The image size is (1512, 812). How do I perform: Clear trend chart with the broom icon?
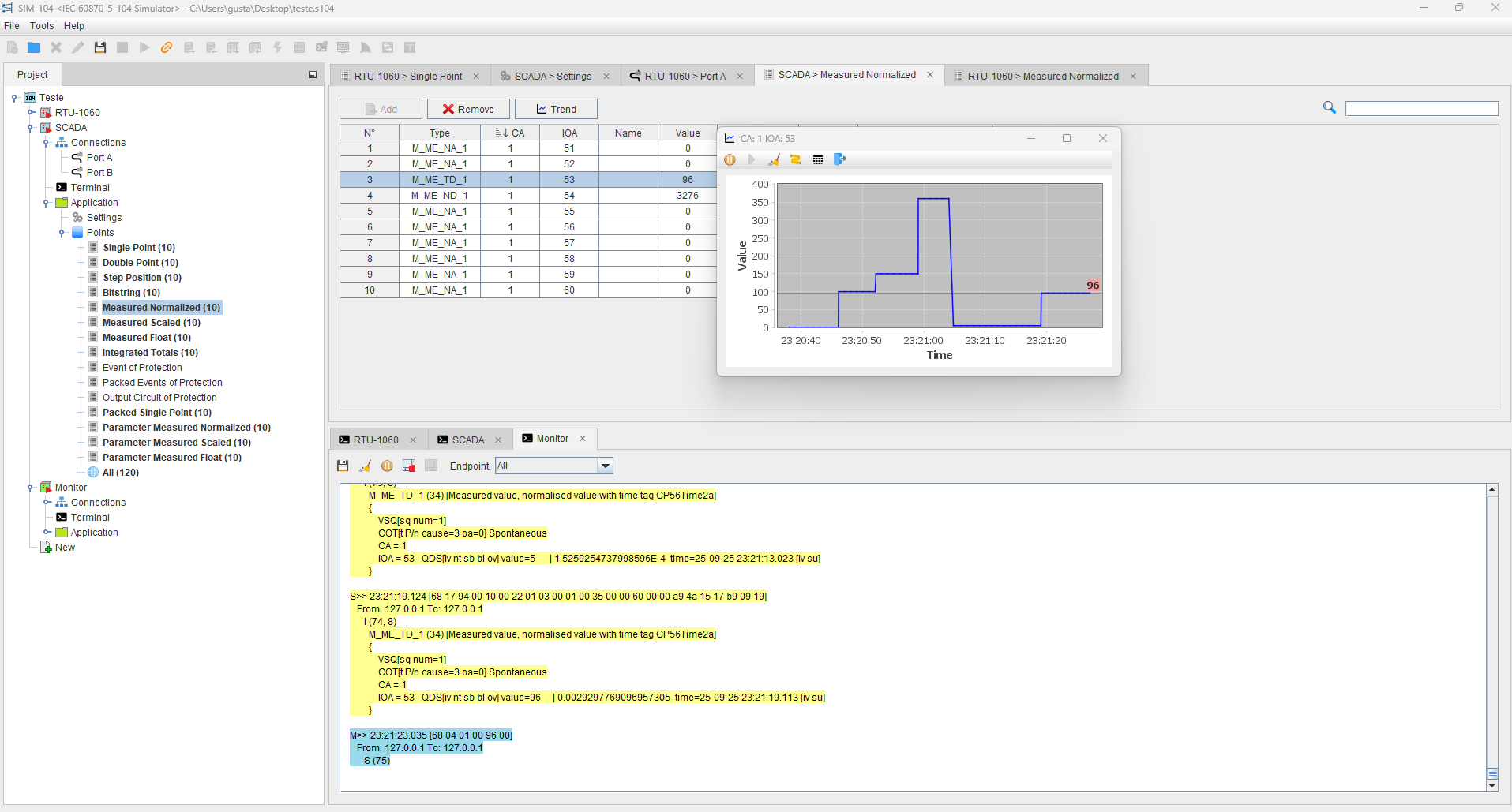tap(774, 160)
